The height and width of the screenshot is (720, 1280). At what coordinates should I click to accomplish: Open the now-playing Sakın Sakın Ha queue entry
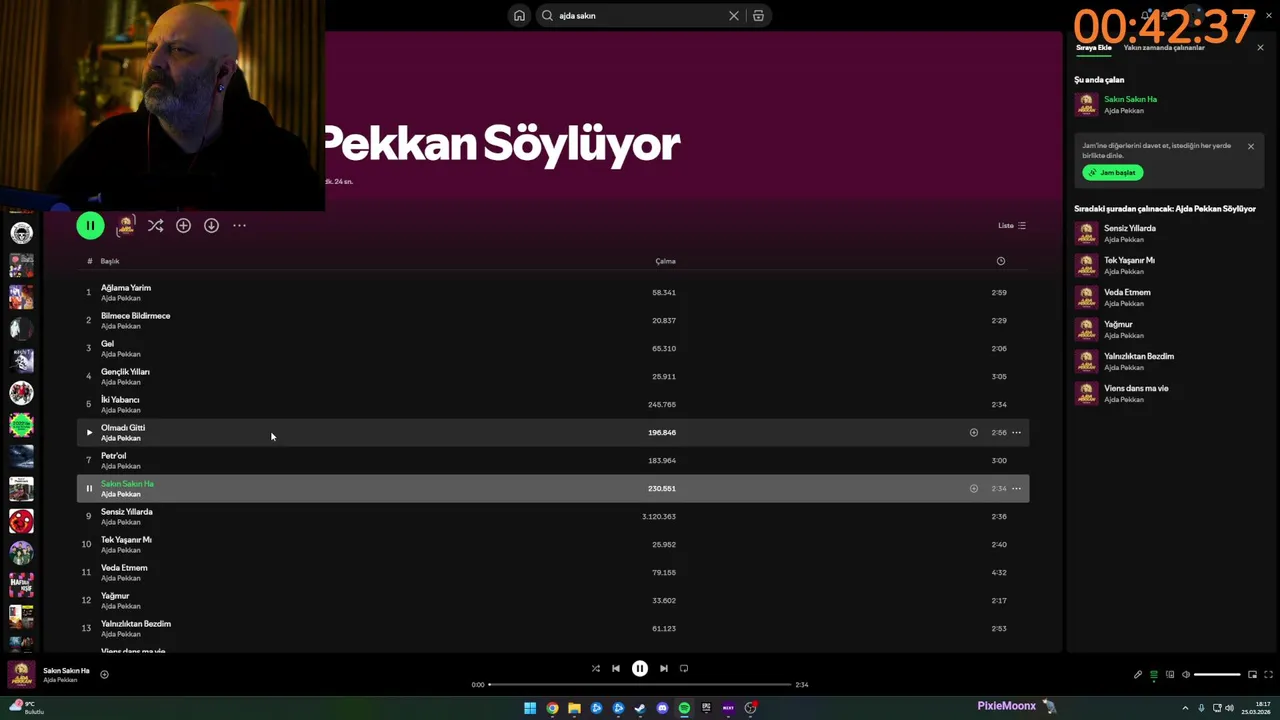(1130, 99)
